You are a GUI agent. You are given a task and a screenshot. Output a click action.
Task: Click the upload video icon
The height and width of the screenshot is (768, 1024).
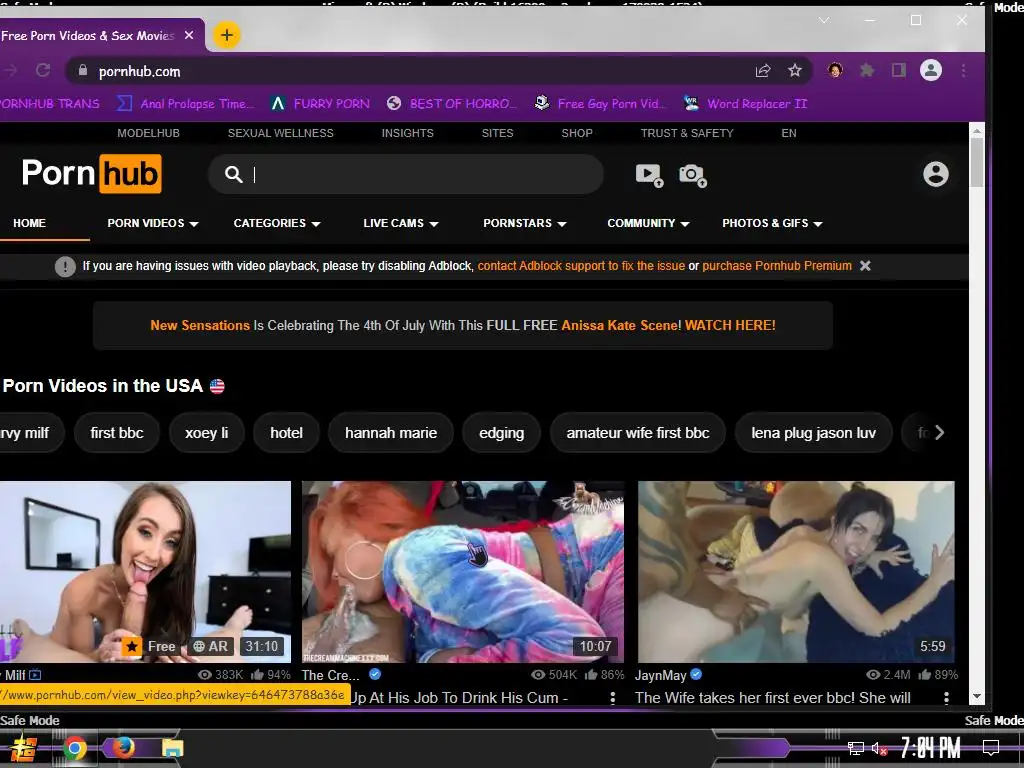(x=649, y=175)
